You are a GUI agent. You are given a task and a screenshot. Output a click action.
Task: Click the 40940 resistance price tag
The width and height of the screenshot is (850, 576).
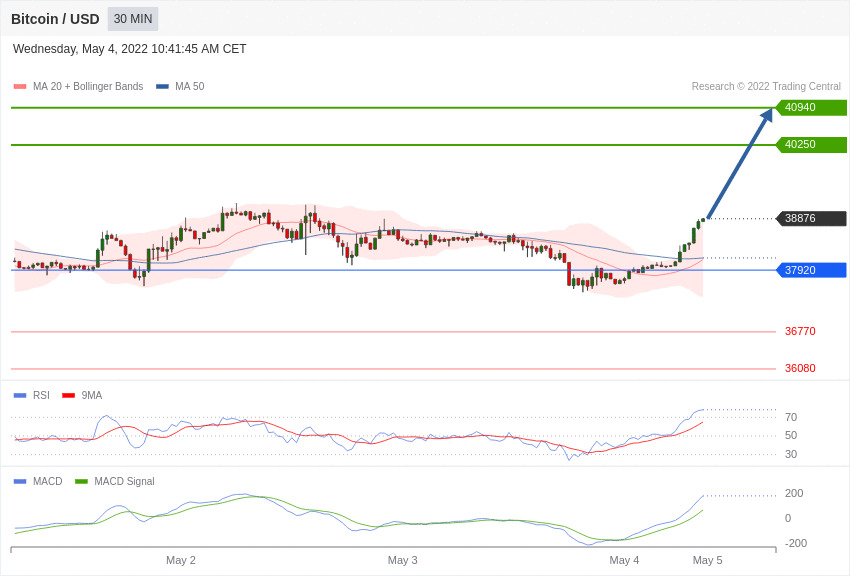[x=812, y=107]
